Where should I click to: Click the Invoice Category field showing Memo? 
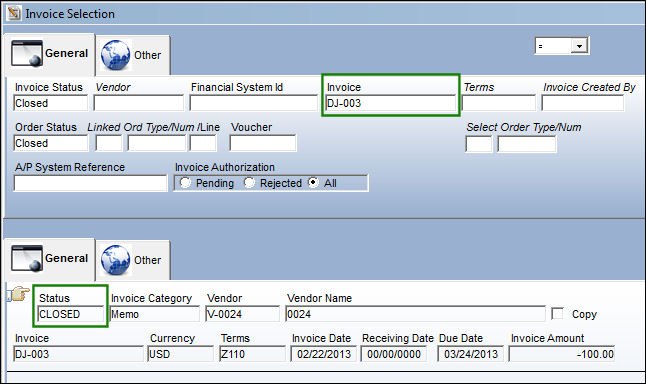(154, 314)
